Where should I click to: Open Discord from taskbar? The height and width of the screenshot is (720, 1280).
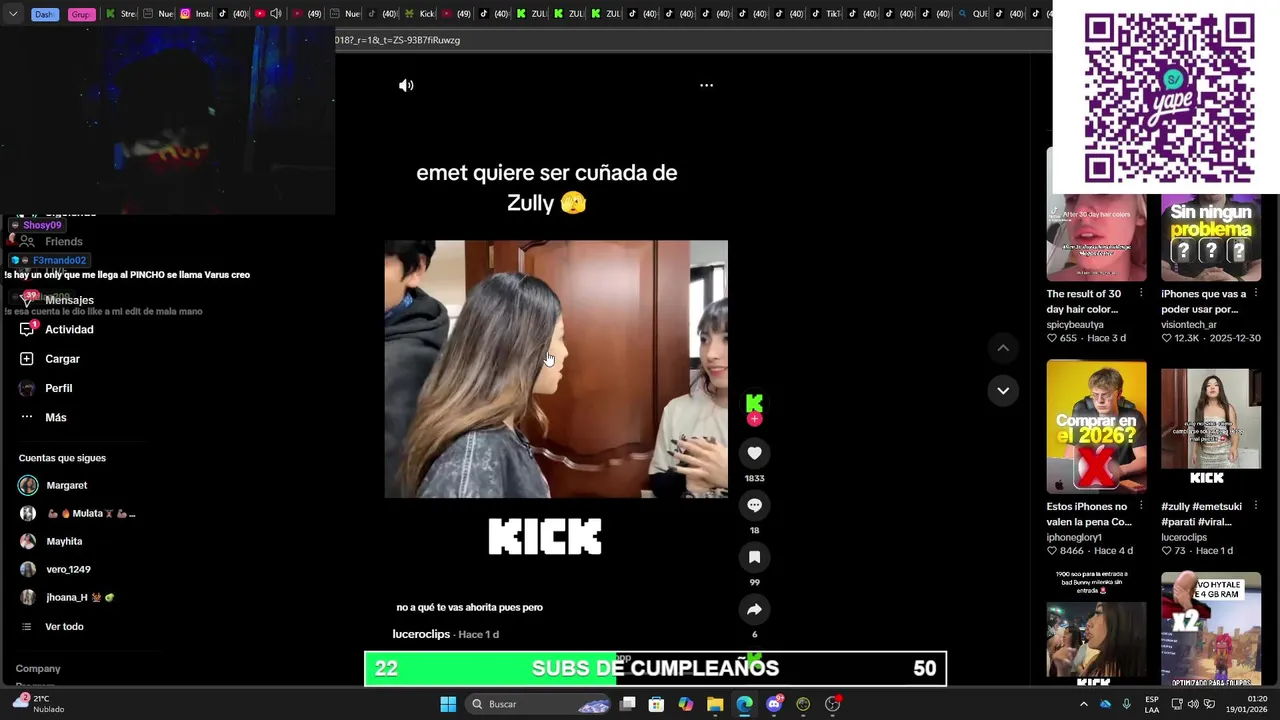[774, 704]
